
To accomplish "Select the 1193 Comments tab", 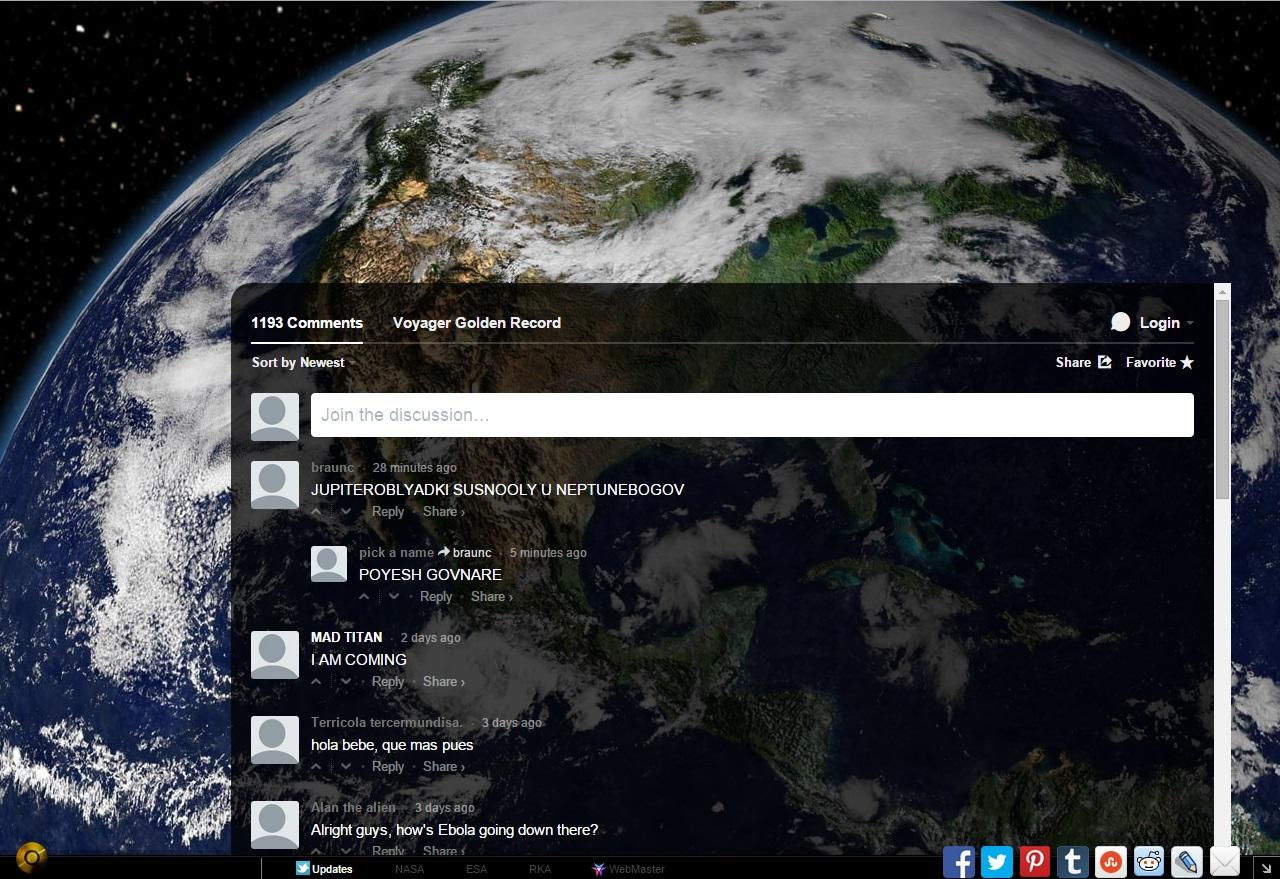I will click(x=307, y=322).
